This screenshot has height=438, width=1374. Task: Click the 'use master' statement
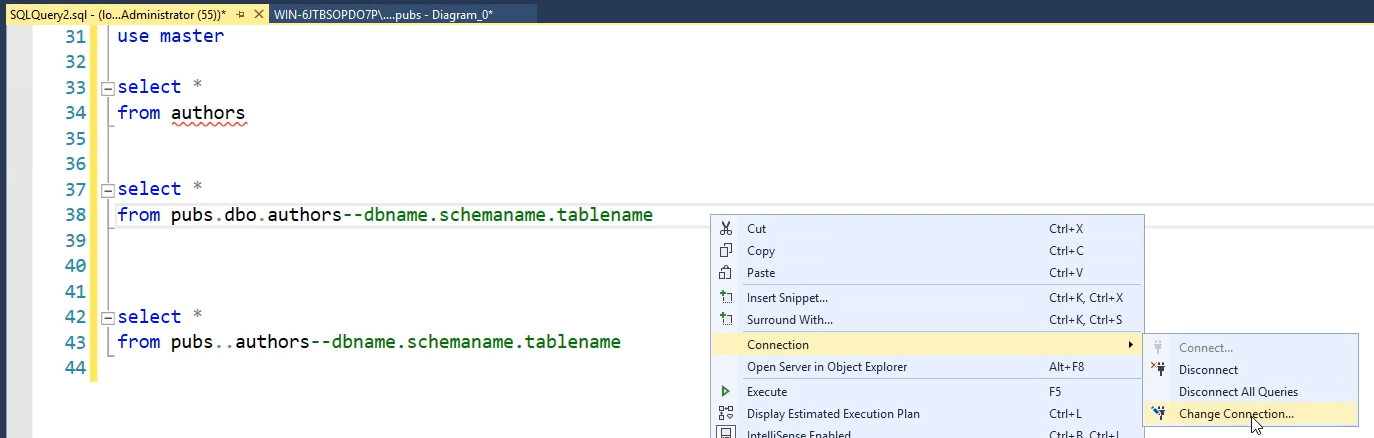pyautogui.click(x=171, y=36)
